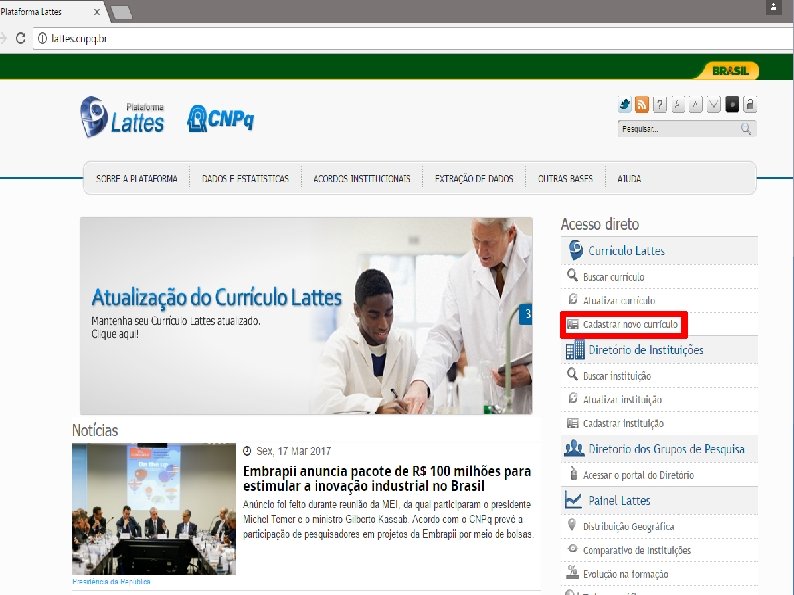
Task: Click the site info icon in address bar
Action: coord(42,38)
